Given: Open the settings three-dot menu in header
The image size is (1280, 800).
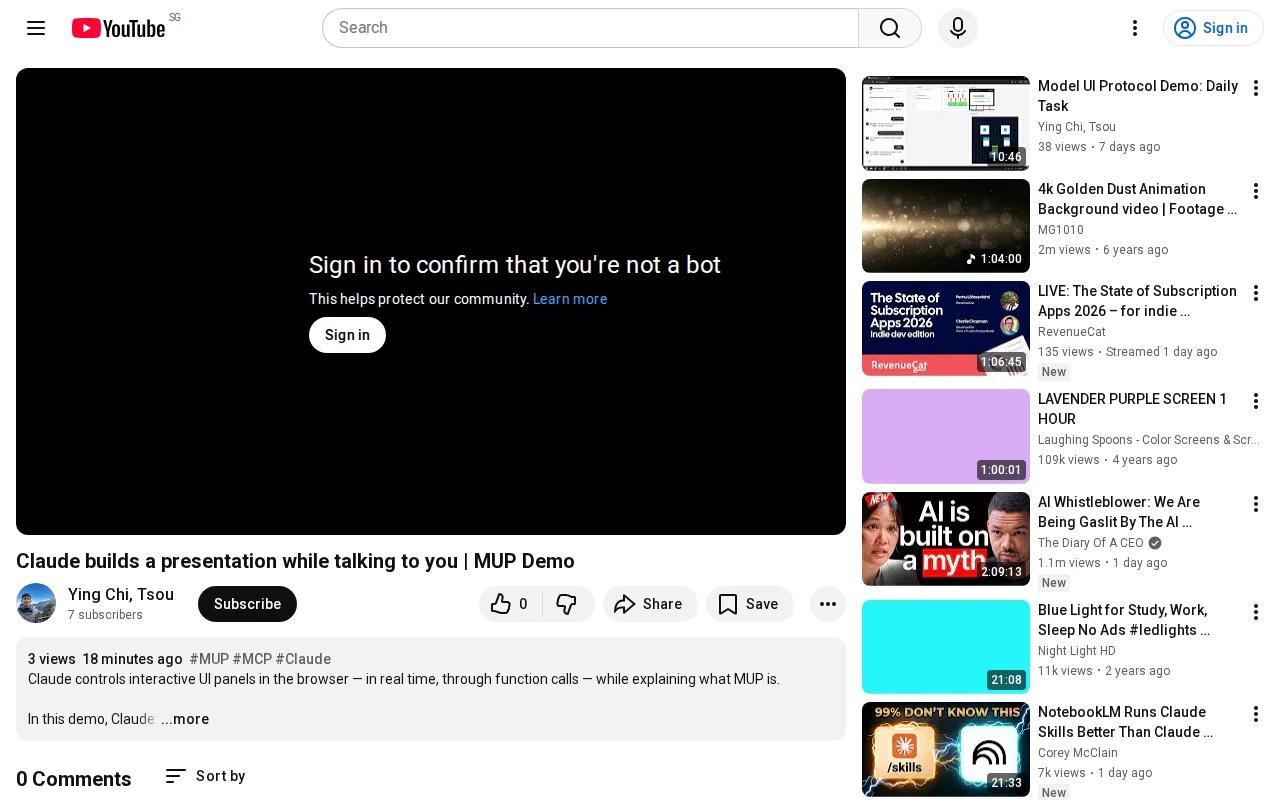Looking at the screenshot, I should [1135, 28].
